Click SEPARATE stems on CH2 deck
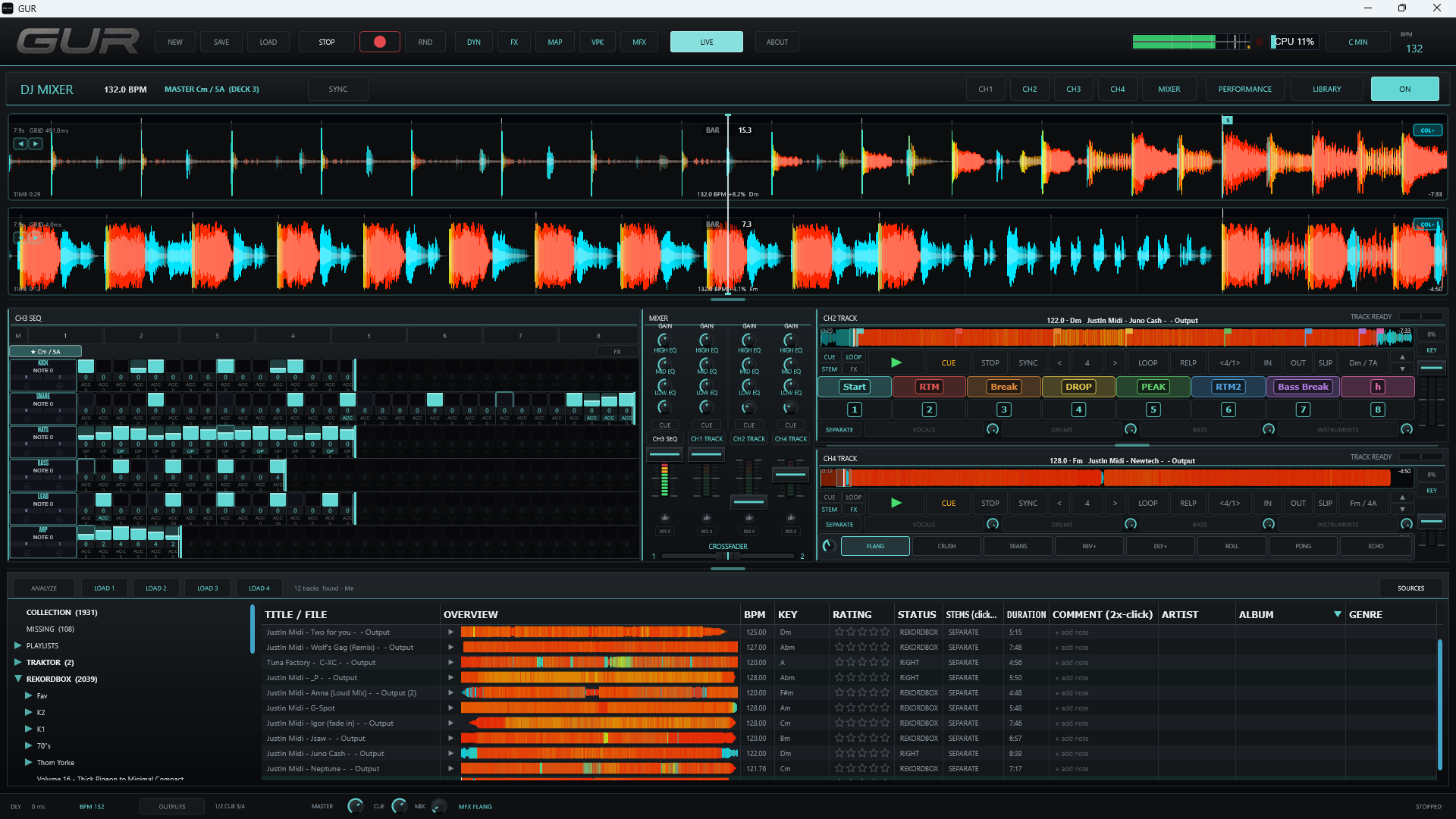 839,429
